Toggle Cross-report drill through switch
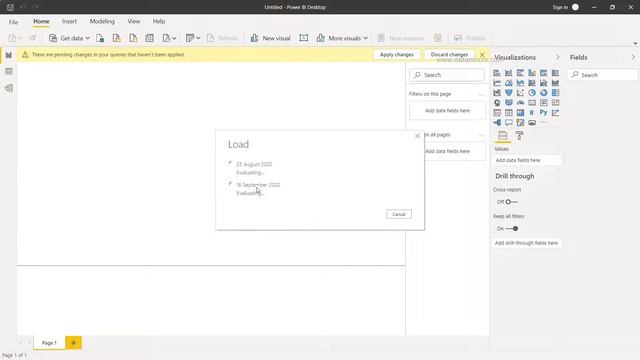640x360 pixels. (x=511, y=202)
